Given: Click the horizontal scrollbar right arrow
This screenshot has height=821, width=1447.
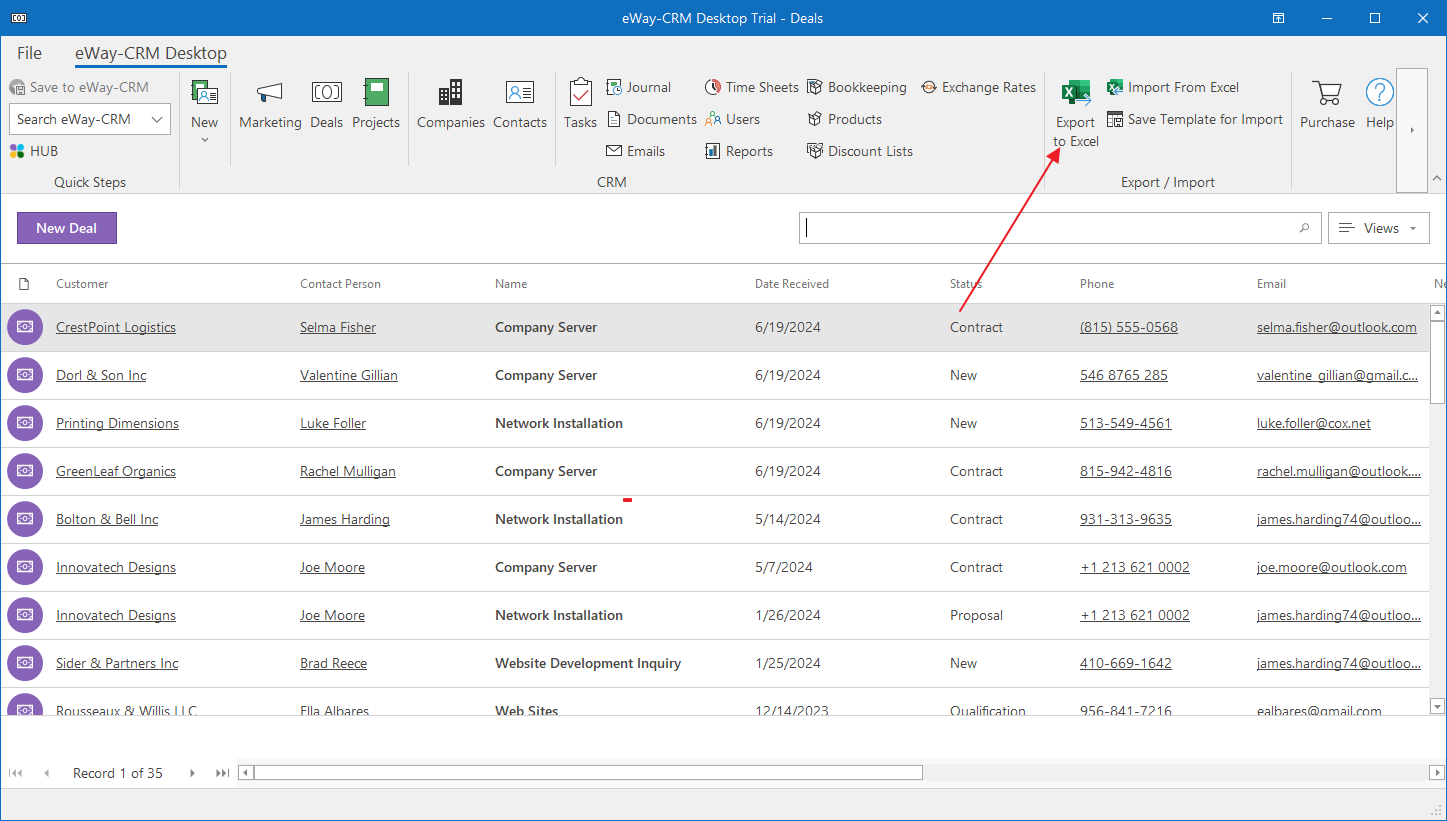Looking at the screenshot, I should (1437, 773).
